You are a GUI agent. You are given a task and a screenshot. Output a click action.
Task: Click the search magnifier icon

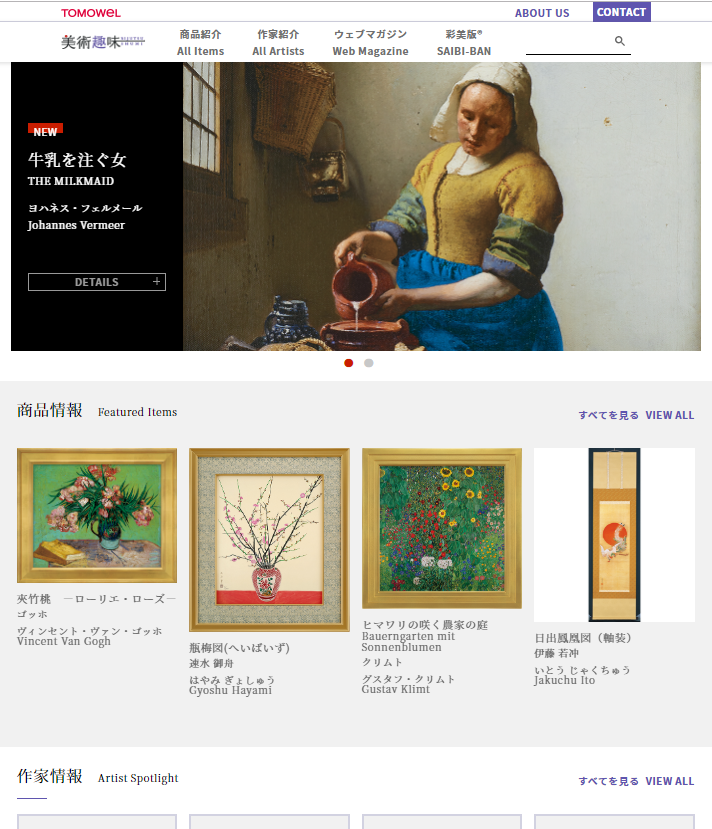click(x=619, y=41)
